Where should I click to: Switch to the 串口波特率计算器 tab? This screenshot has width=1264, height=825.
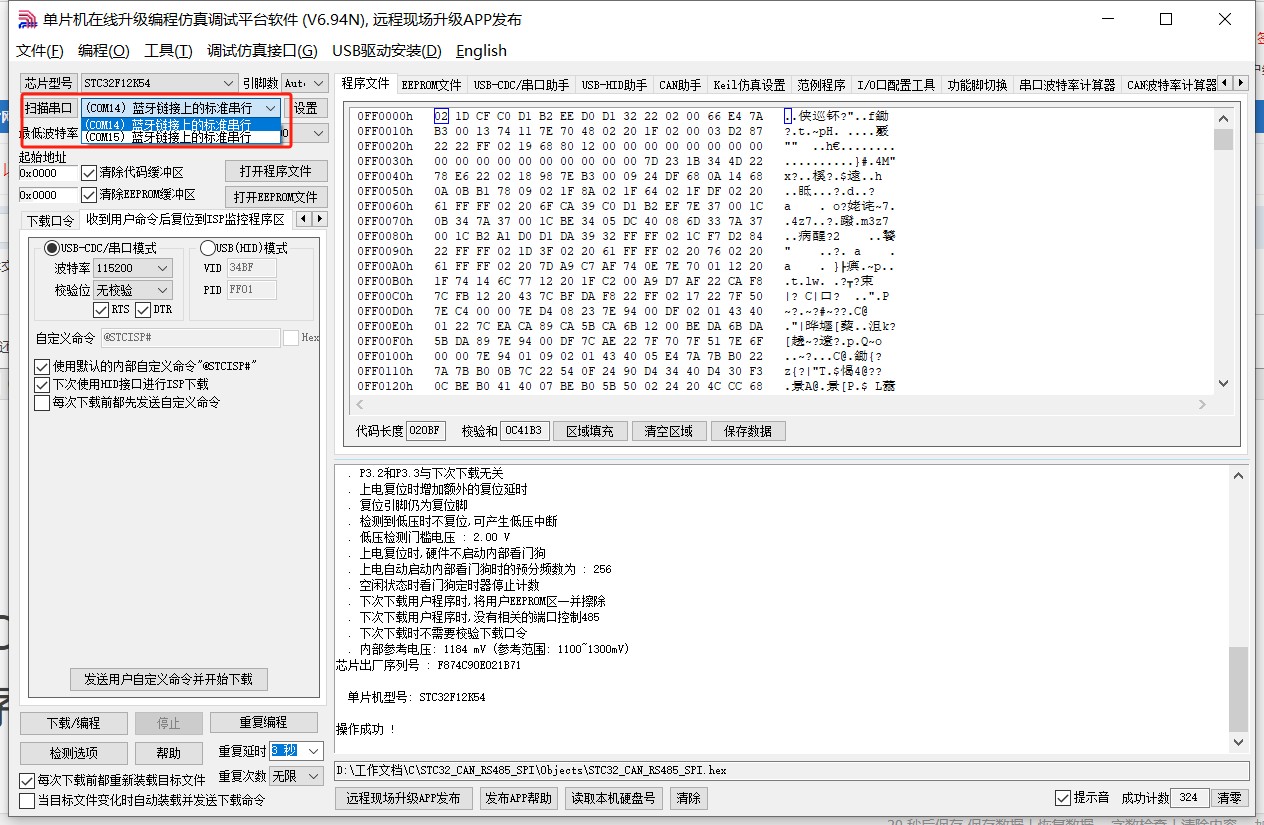[x=1067, y=85]
